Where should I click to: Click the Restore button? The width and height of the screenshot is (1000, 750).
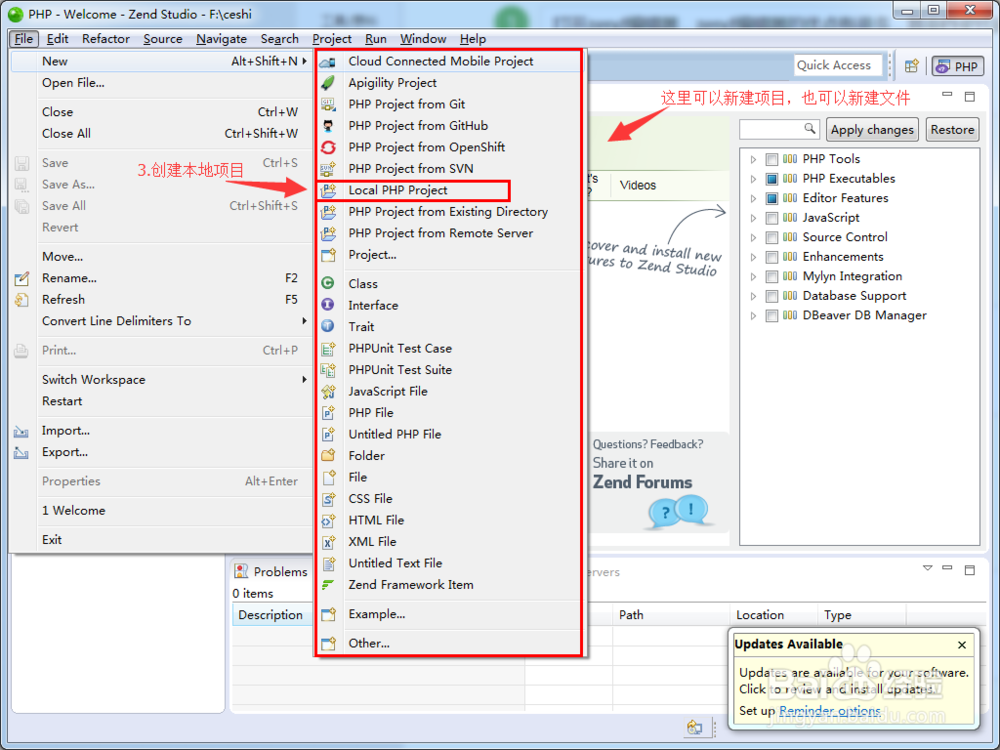pos(952,129)
